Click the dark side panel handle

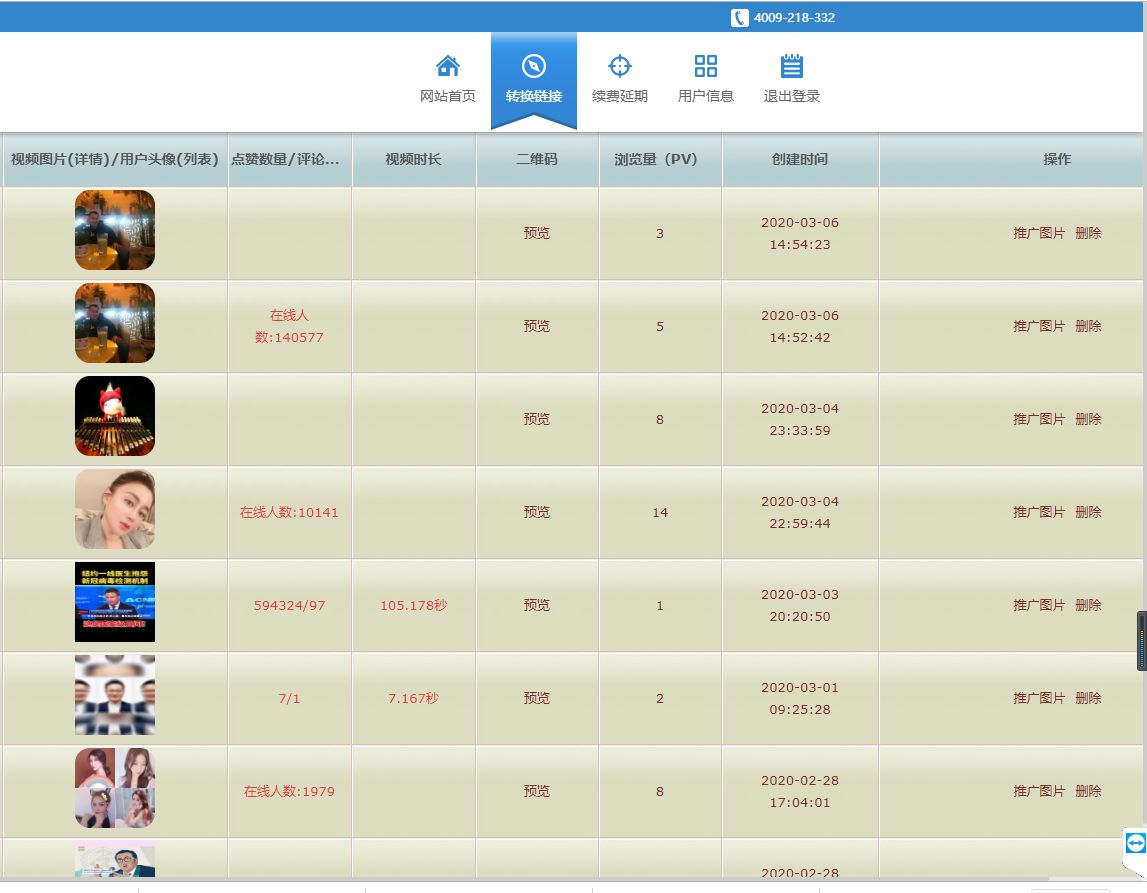[x=1141, y=641]
